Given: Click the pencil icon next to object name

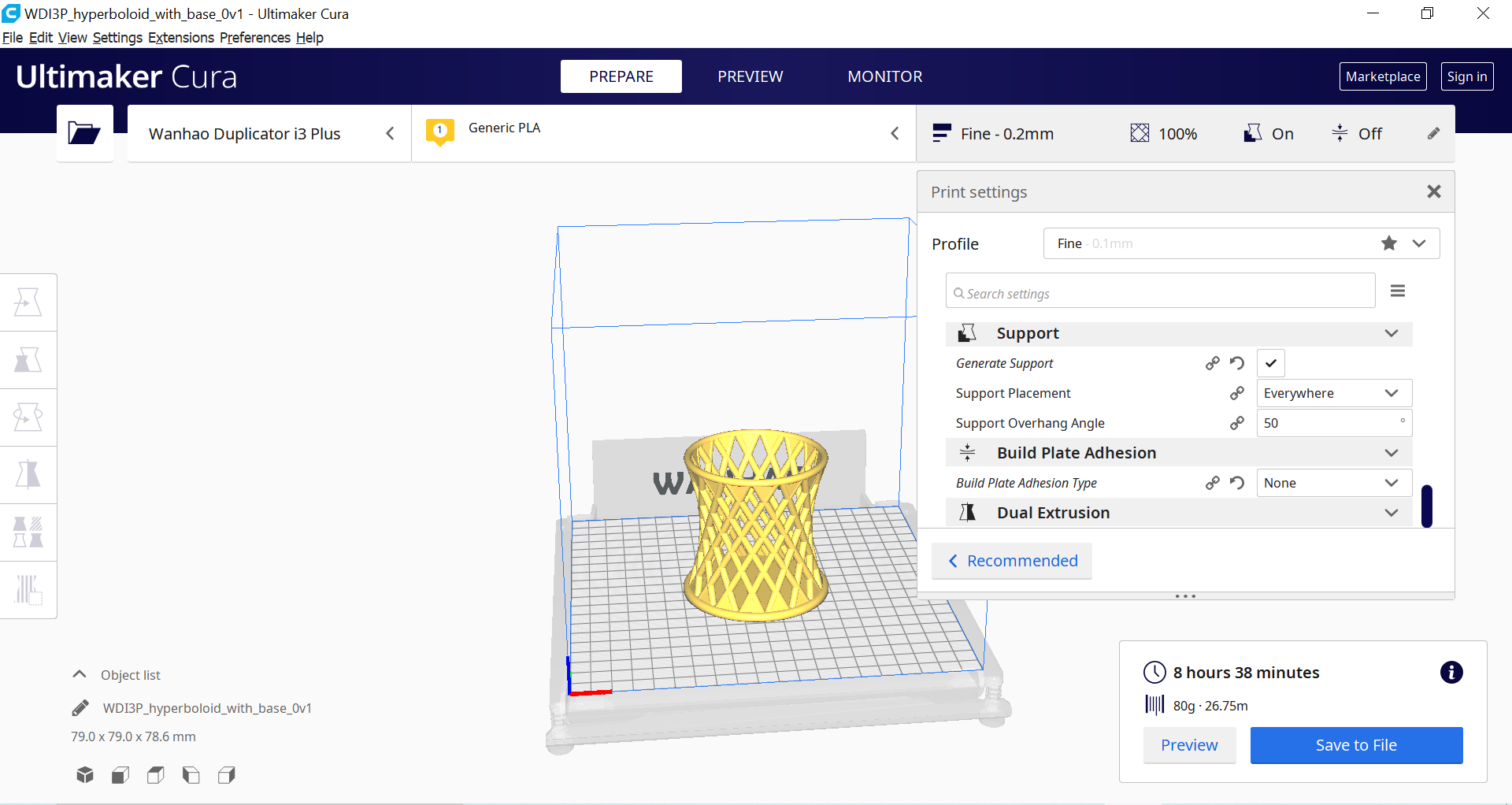Looking at the screenshot, I should point(80,708).
